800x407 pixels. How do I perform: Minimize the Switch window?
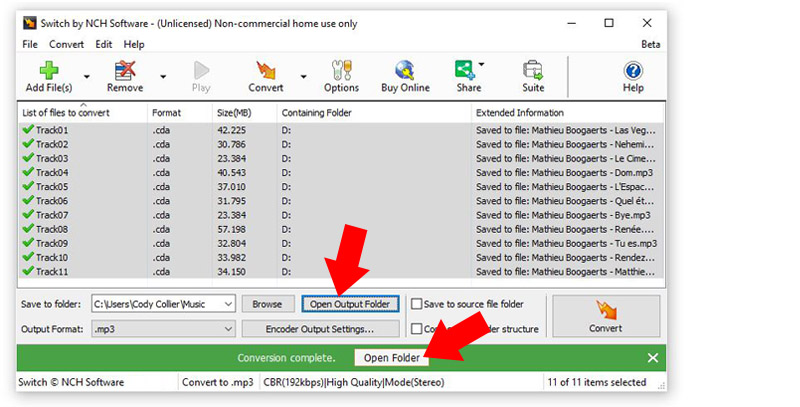tap(571, 23)
